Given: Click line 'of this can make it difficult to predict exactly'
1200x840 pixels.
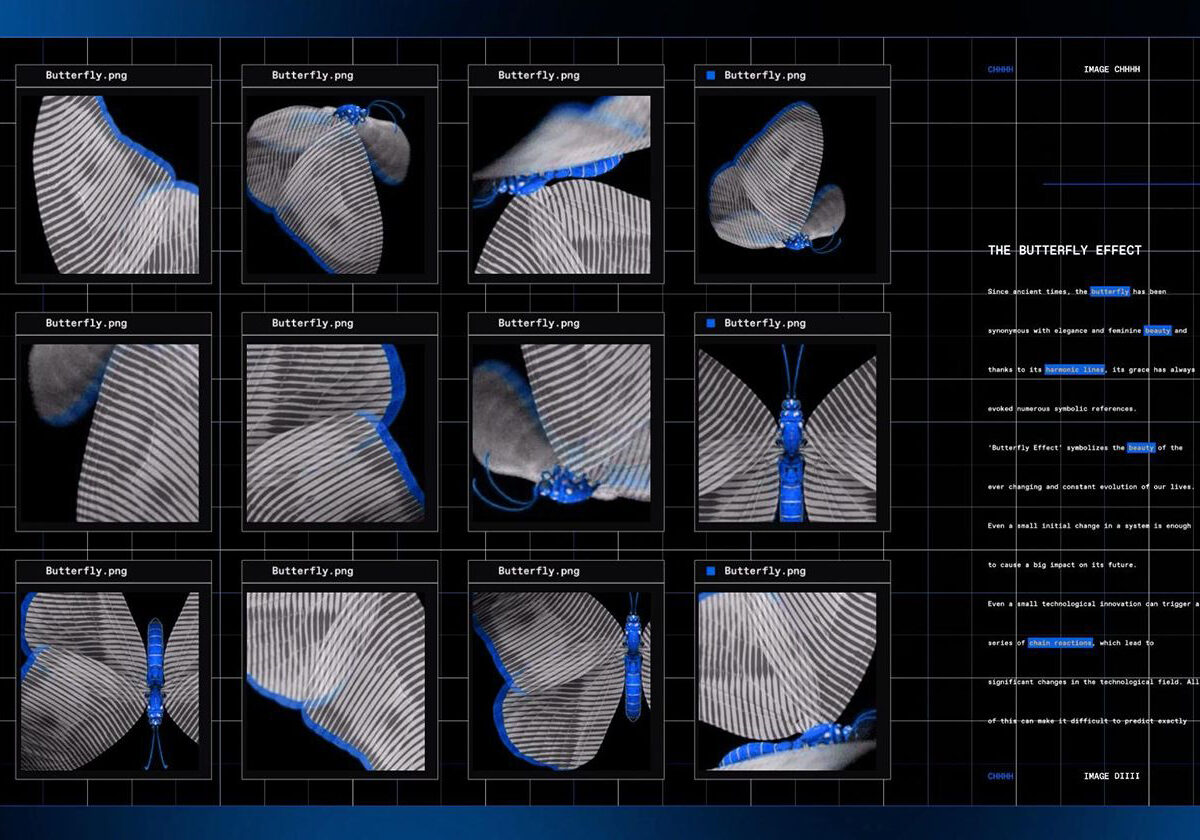Looking at the screenshot, I should [x=1087, y=721].
